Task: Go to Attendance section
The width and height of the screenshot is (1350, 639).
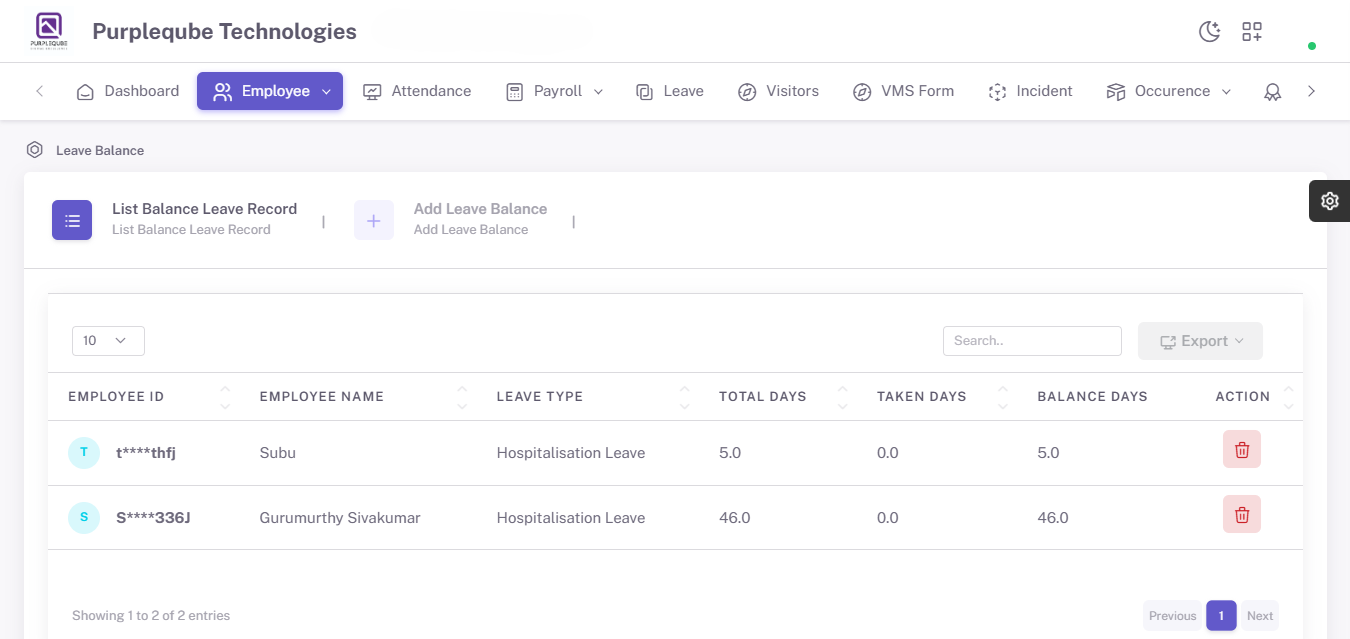Action: tap(417, 91)
